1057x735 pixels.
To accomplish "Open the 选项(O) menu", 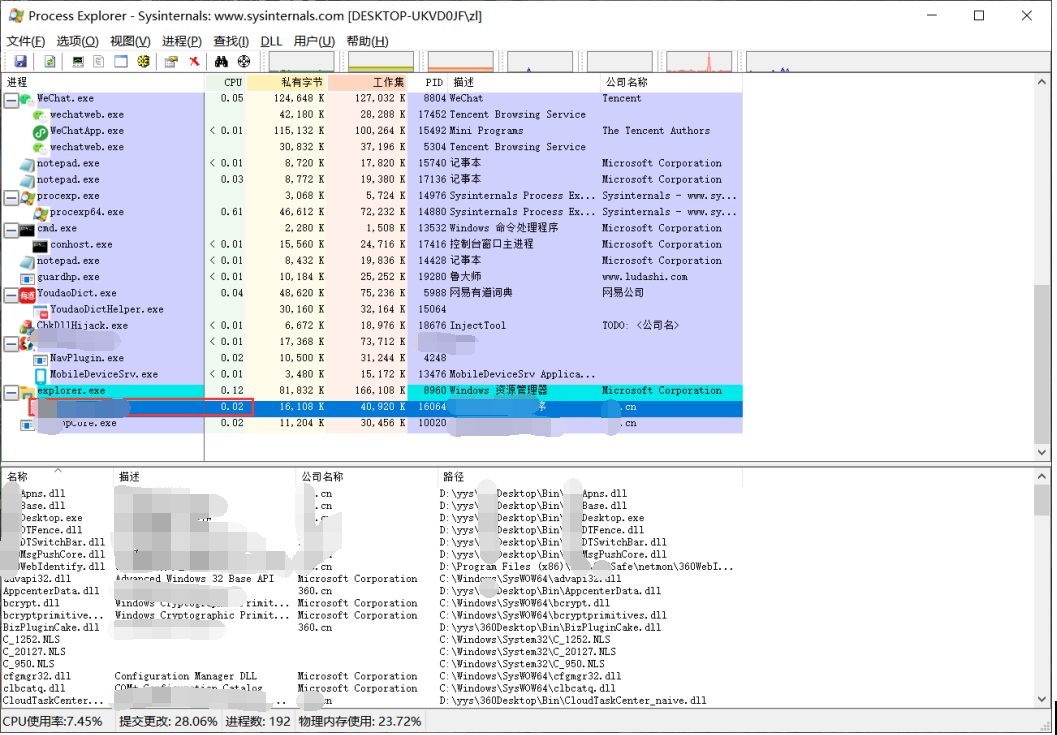I will click(x=78, y=41).
